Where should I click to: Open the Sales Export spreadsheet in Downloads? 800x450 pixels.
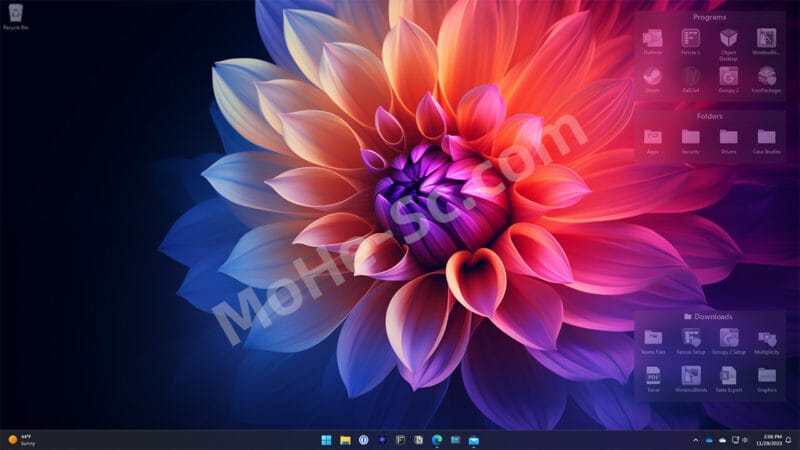point(729,380)
